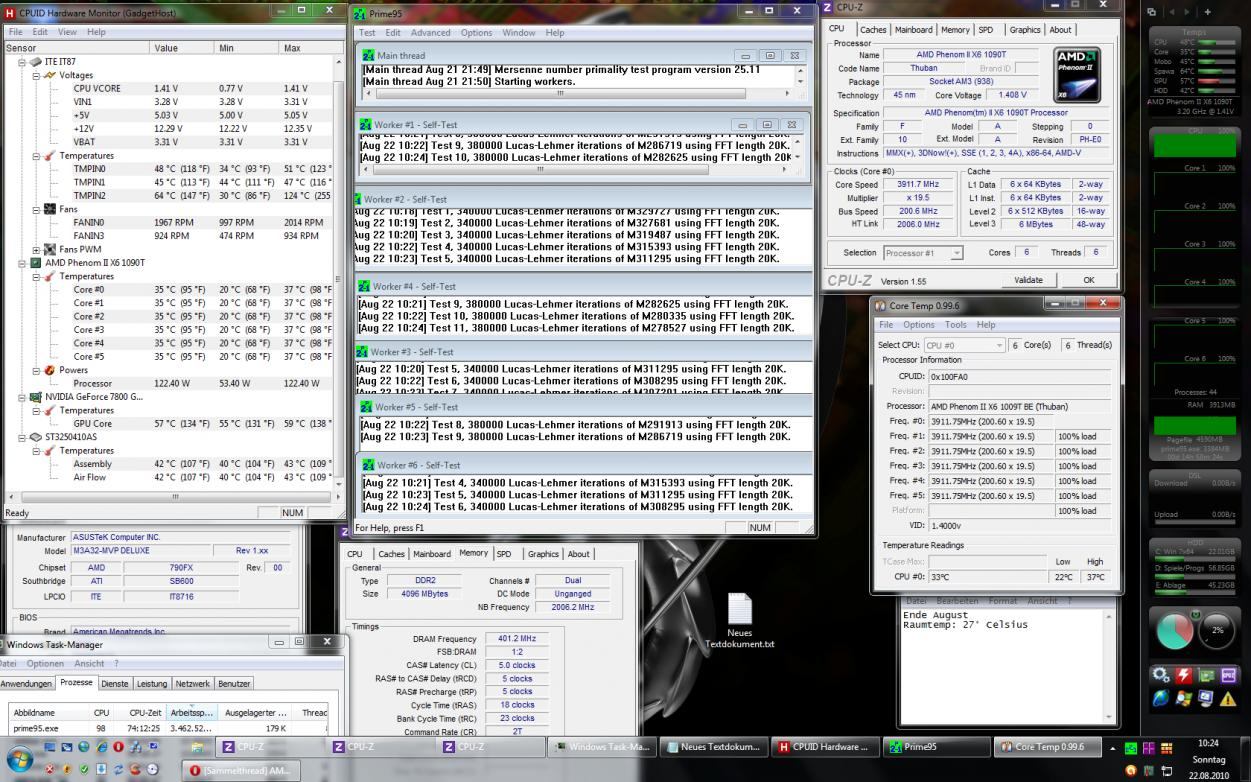Viewport: 1251px width, 782px height.
Task: Collapse the Powers tree node
Action: 36,370
